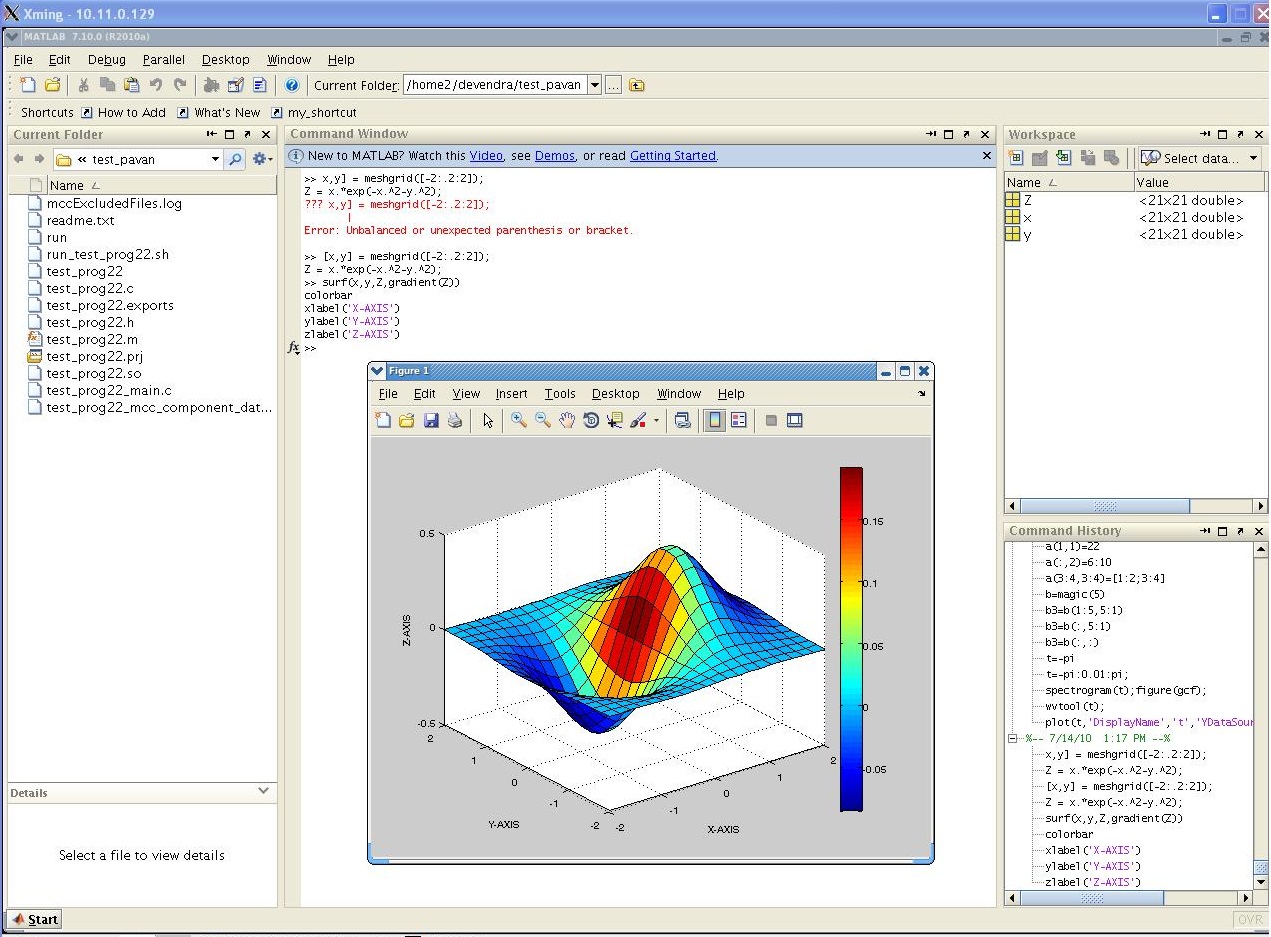Toggle Show Plot Tools and dock figure
The width and height of the screenshot is (1271, 937).
pyautogui.click(x=794, y=421)
